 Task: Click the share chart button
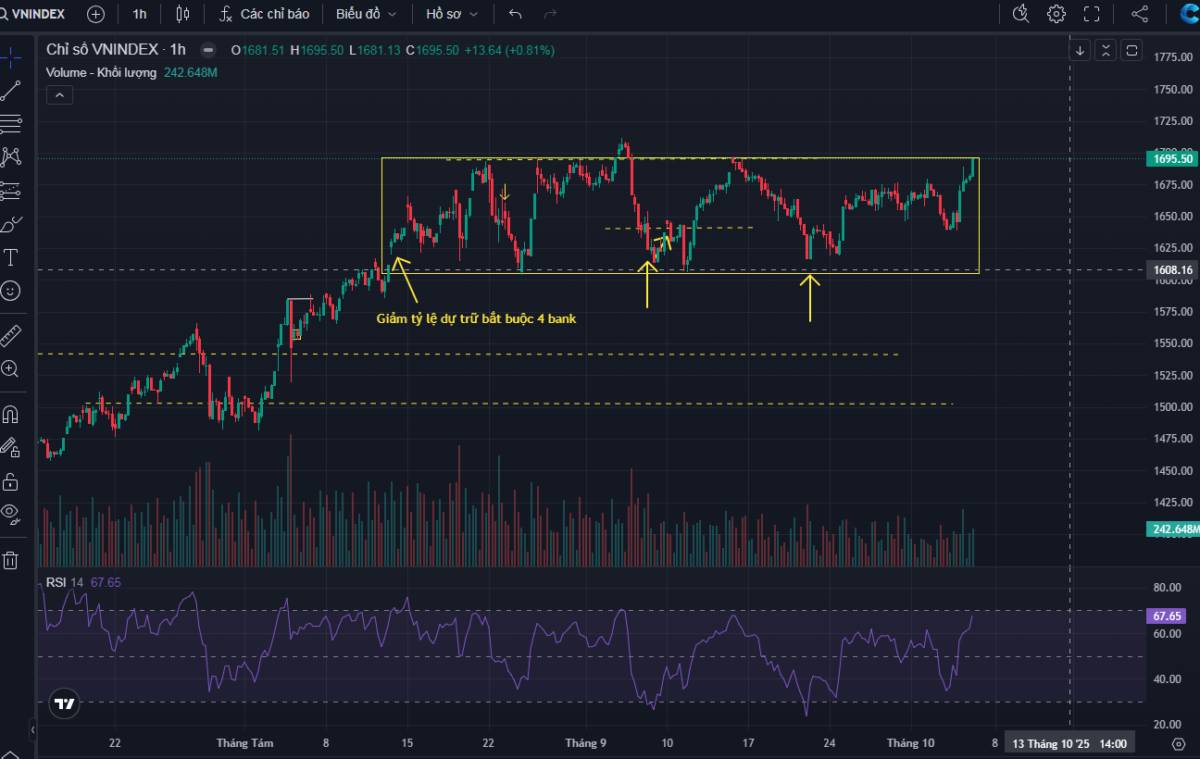coord(1139,13)
